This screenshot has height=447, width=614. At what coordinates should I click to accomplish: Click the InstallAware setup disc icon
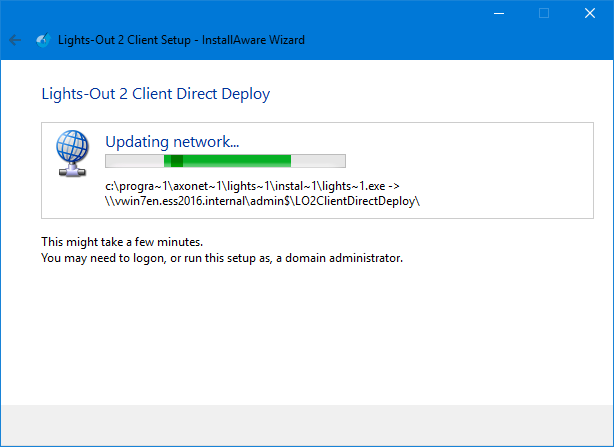[x=43, y=40]
